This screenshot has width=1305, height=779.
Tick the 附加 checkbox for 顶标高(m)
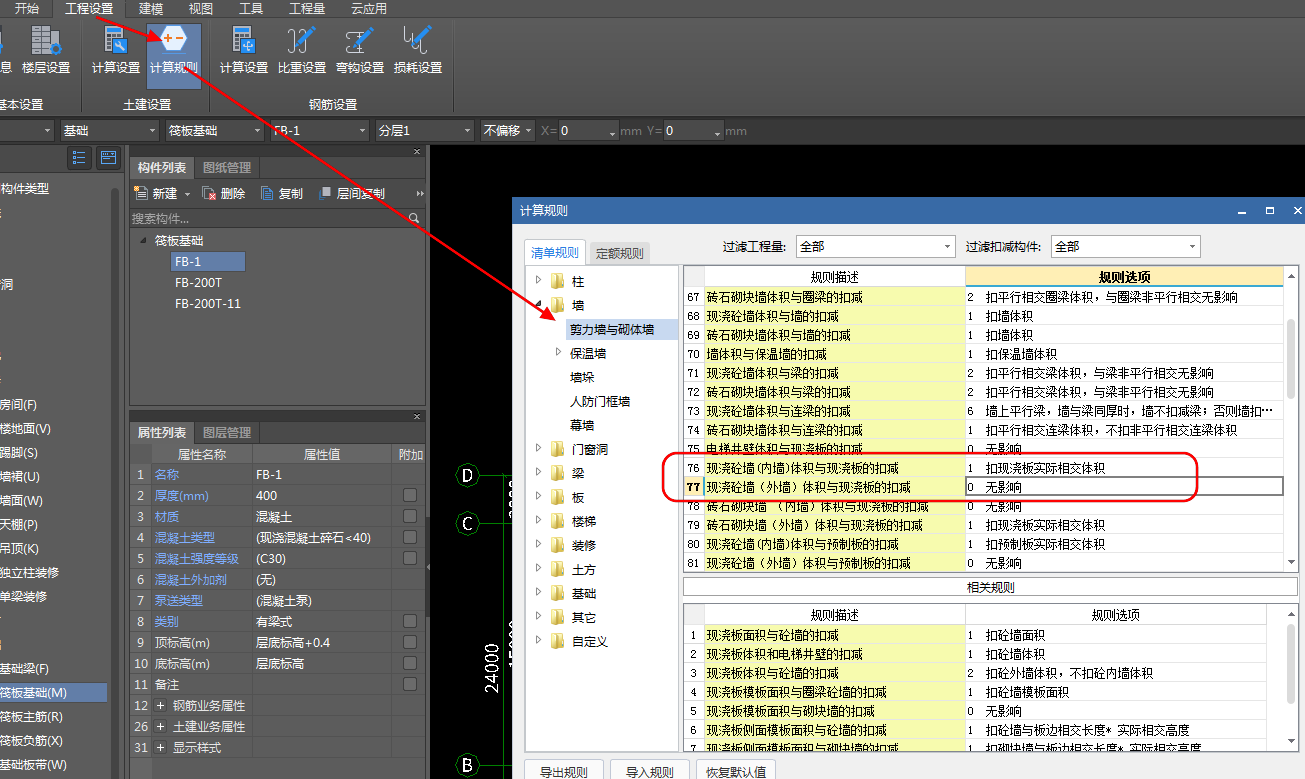click(410, 642)
